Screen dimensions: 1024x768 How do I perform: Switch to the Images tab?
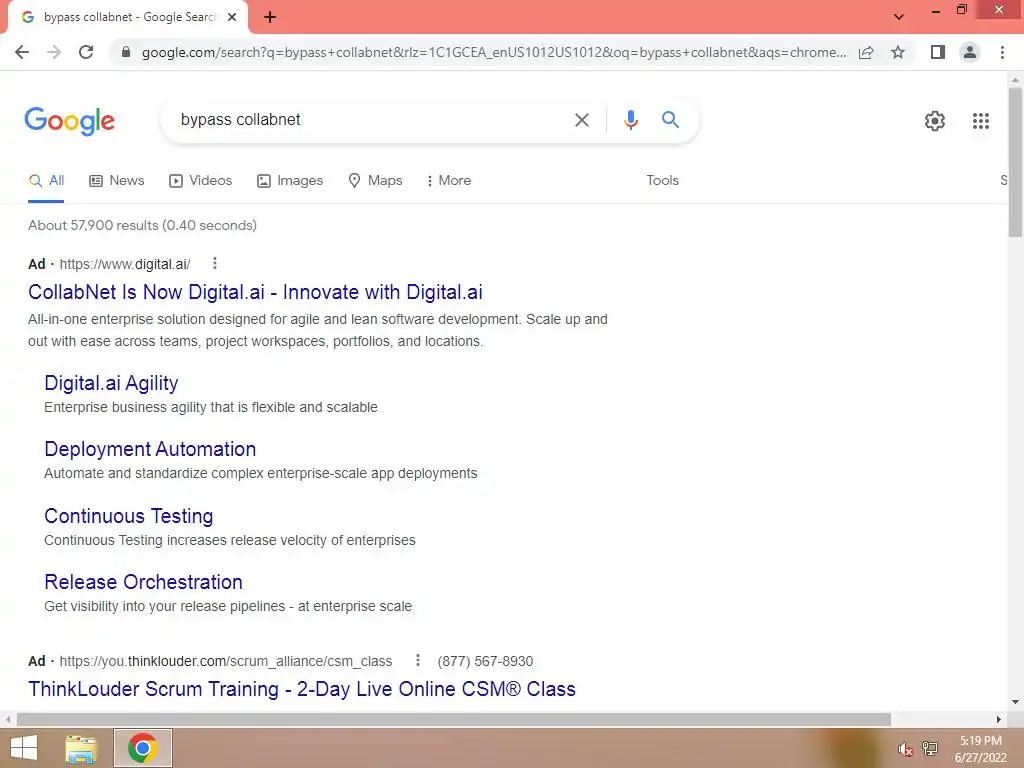point(290,181)
